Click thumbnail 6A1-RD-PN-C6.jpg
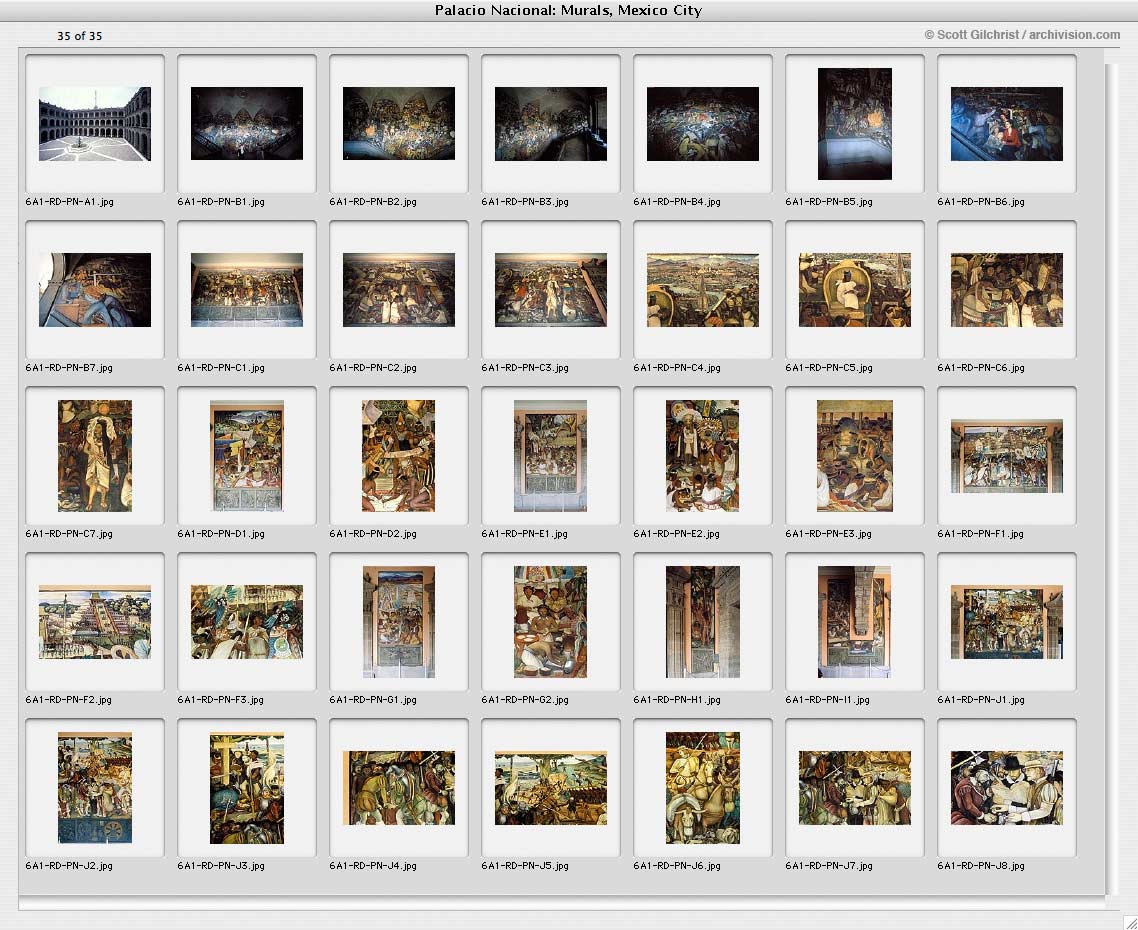 (1007, 290)
